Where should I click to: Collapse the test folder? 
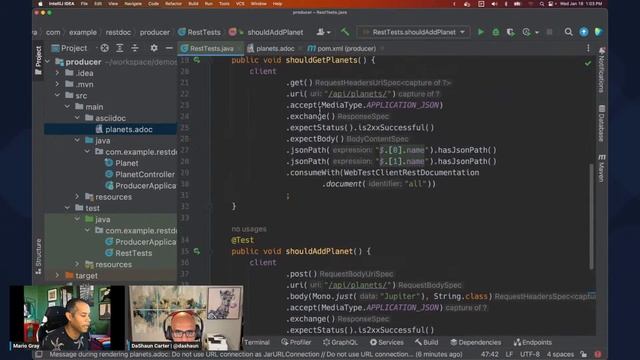pos(67,208)
